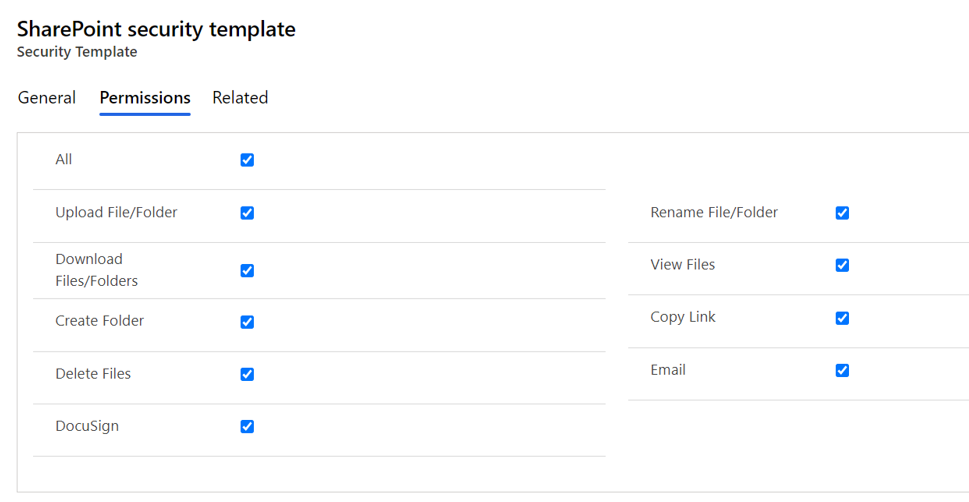Viewport: 969px width, 502px height.
Task: Click the Rename File/Folder label
Action: (714, 212)
